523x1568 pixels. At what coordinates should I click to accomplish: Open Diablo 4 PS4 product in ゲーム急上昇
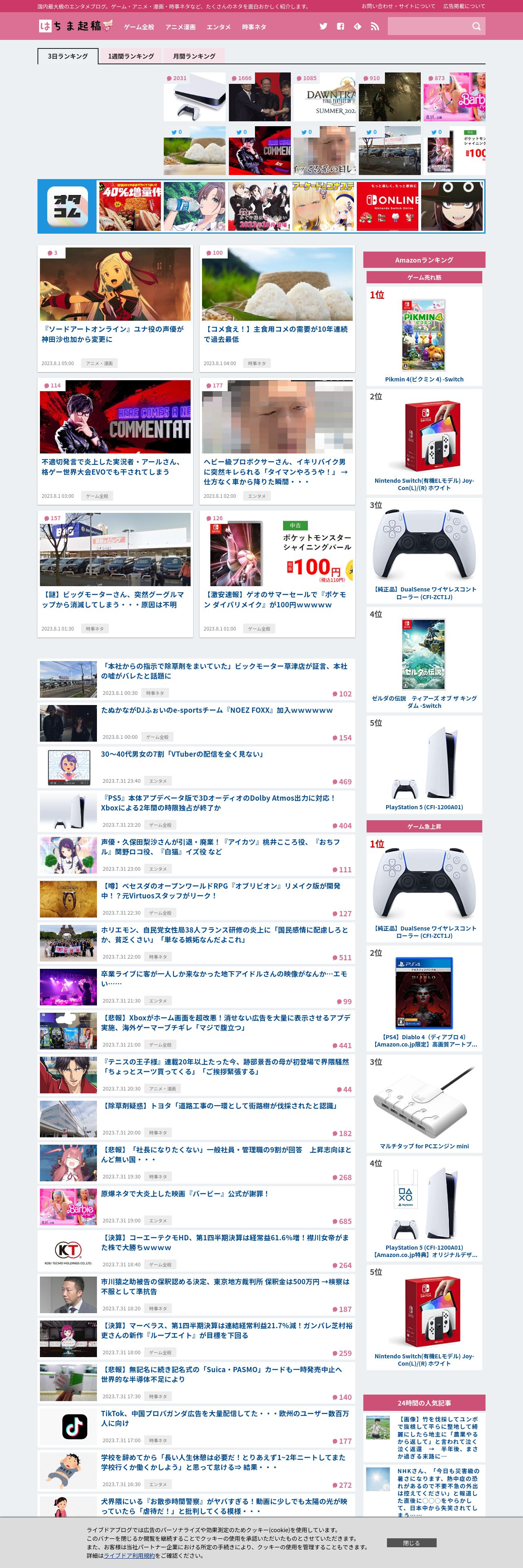[424, 998]
